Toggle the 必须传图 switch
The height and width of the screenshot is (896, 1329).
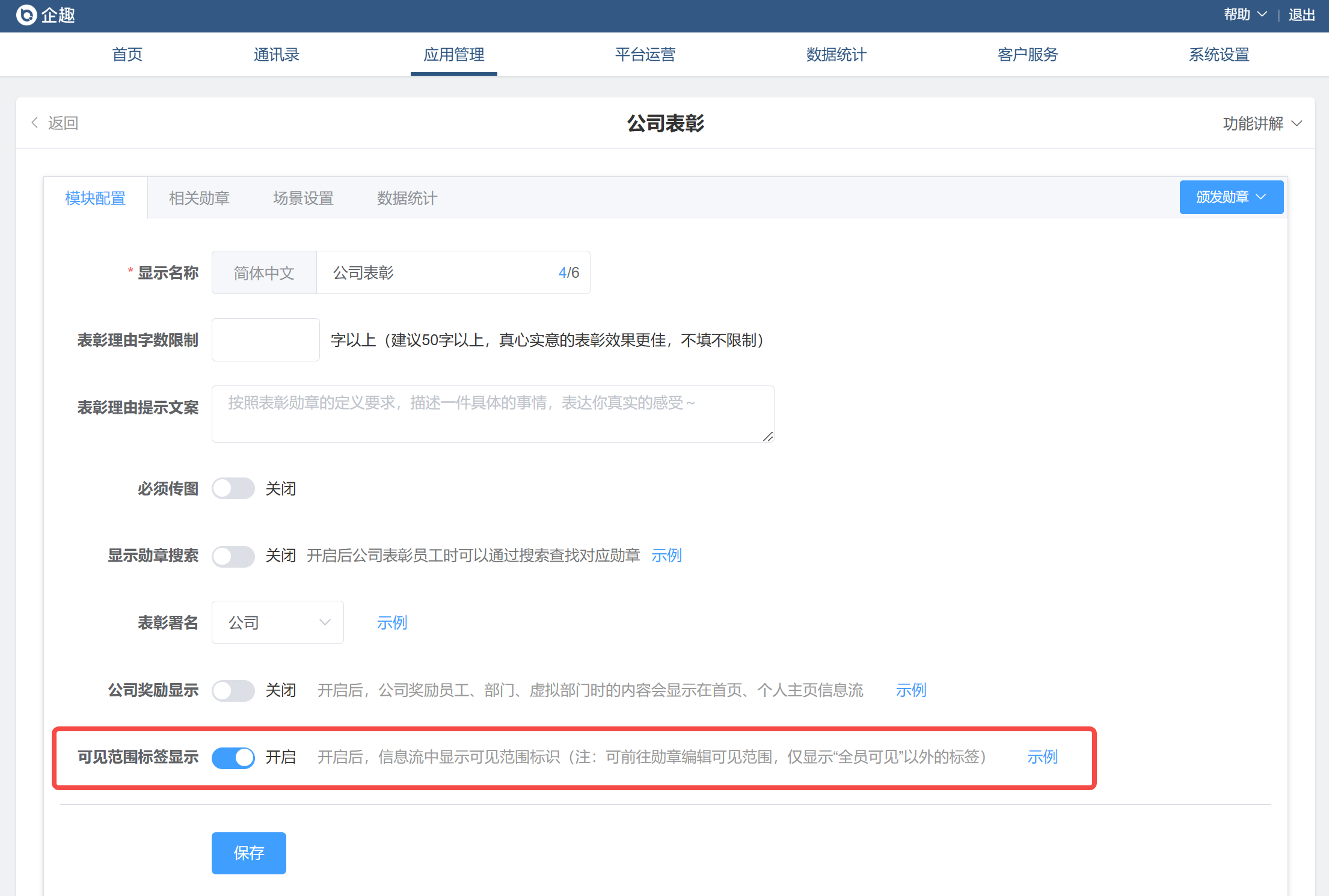pos(233,488)
